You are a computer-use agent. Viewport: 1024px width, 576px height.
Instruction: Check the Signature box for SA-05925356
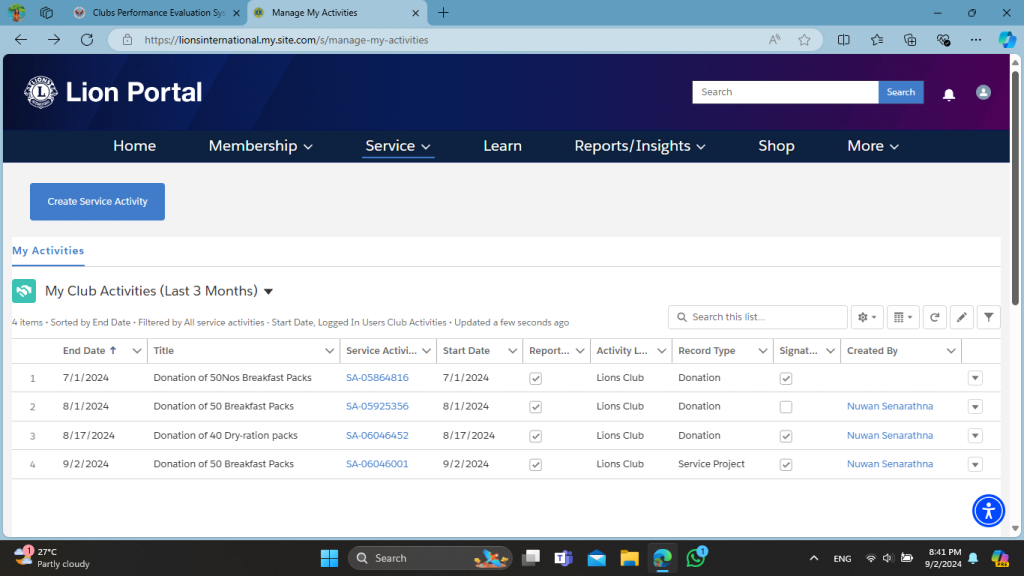786,407
